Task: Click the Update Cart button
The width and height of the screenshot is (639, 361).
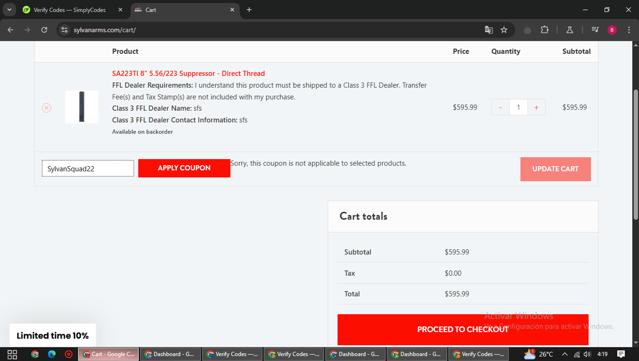Action: (555, 169)
